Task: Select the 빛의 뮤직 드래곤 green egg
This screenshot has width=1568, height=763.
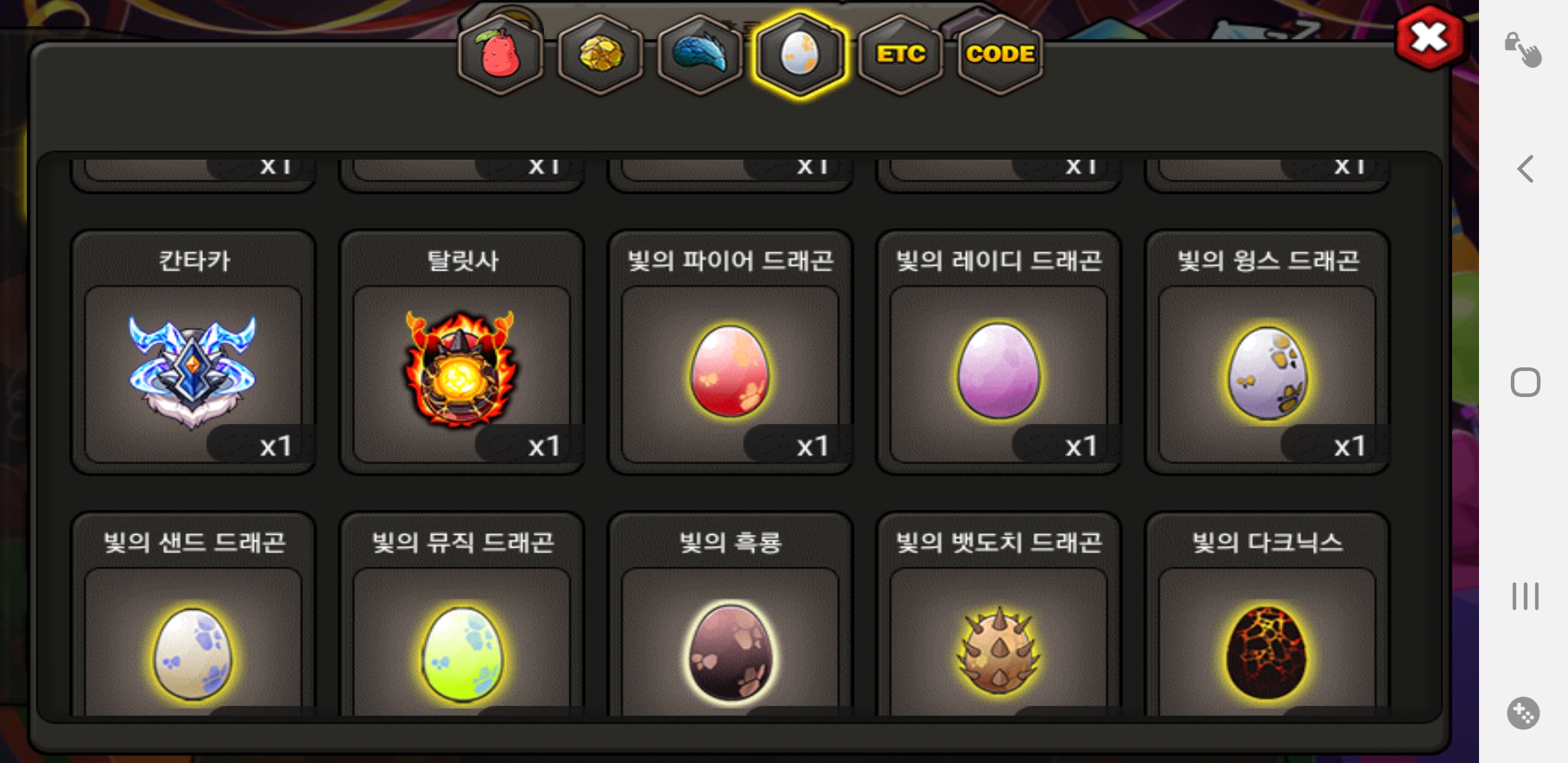Action: coord(461,615)
